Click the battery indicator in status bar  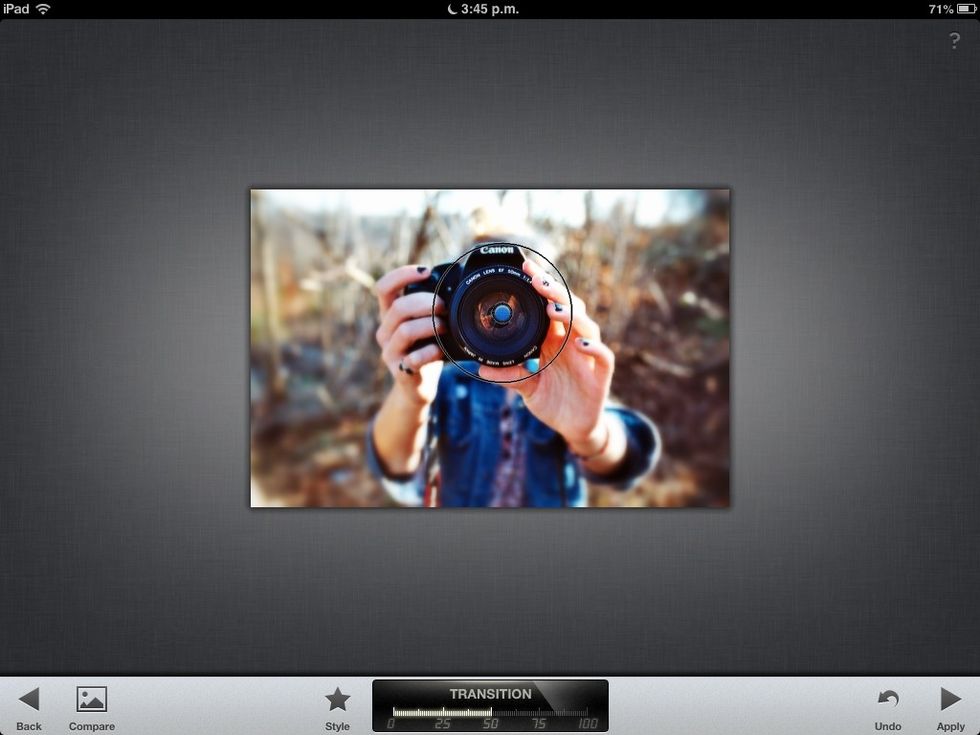tap(967, 9)
